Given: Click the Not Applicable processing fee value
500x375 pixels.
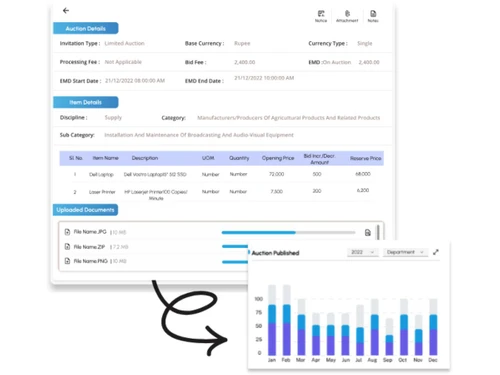Looking at the screenshot, I should pos(123,62).
